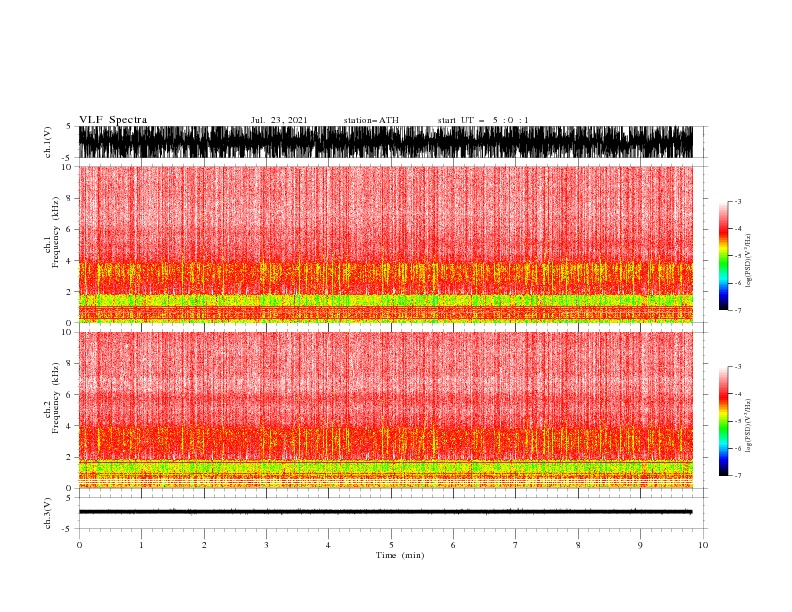792x612 pixels.
Task: Click the "ch.3(V)" axis label
Action: click(48, 513)
